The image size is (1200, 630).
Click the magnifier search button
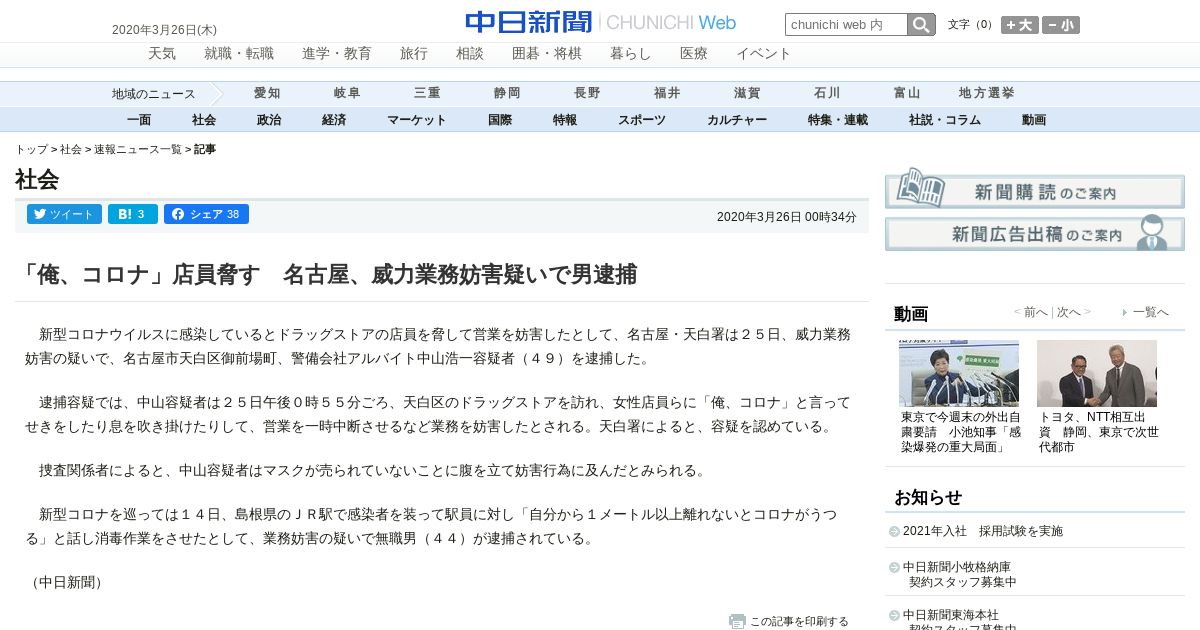point(921,25)
